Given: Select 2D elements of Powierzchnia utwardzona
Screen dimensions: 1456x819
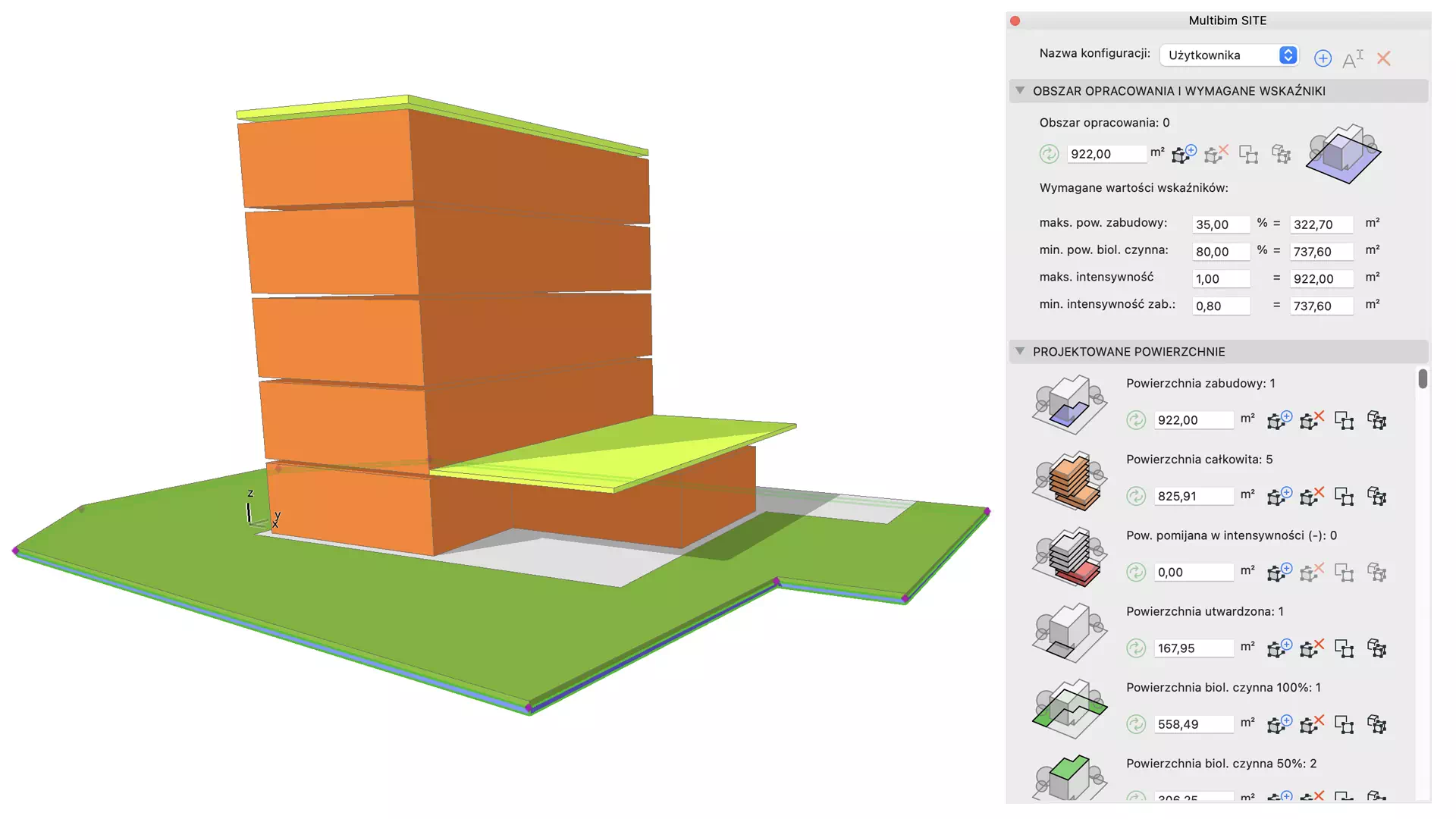Looking at the screenshot, I should pyautogui.click(x=1344, y=648).
